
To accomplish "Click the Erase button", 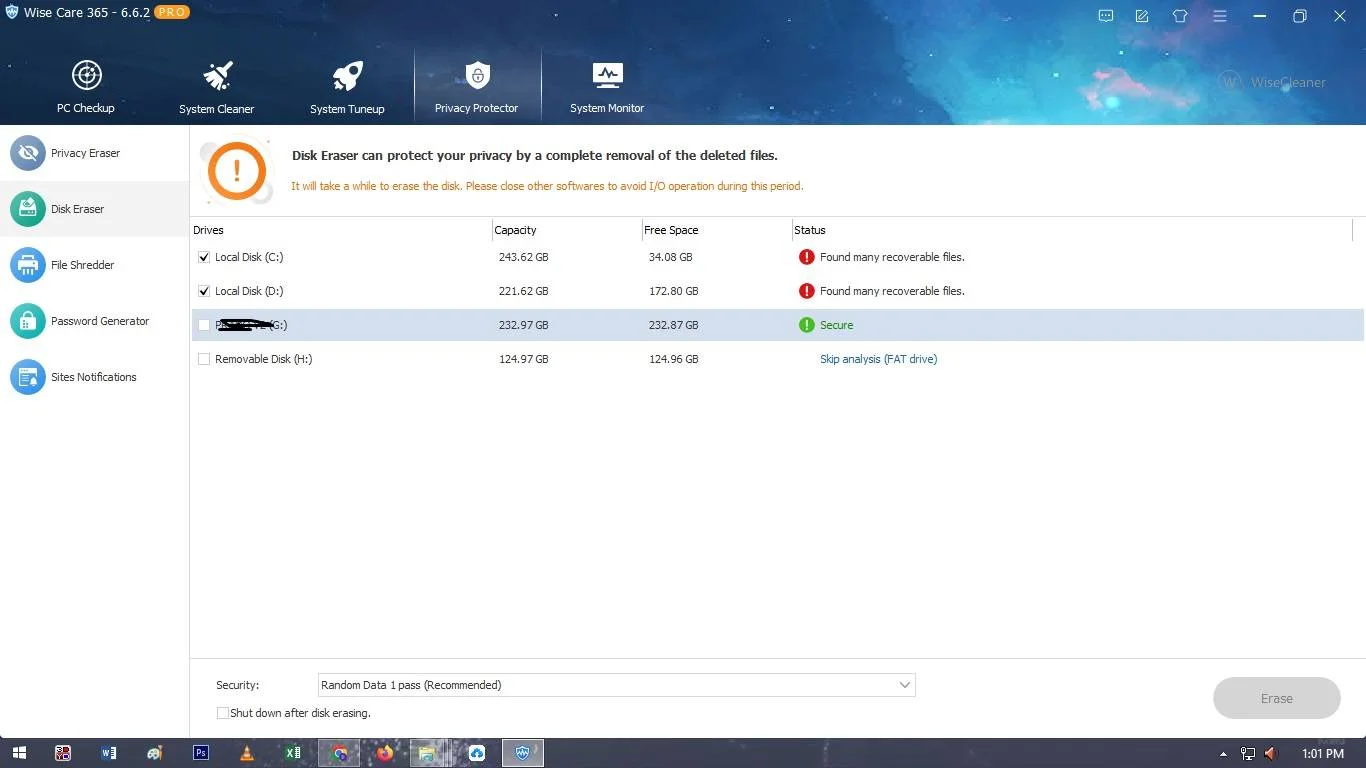I will point(1276,698).
